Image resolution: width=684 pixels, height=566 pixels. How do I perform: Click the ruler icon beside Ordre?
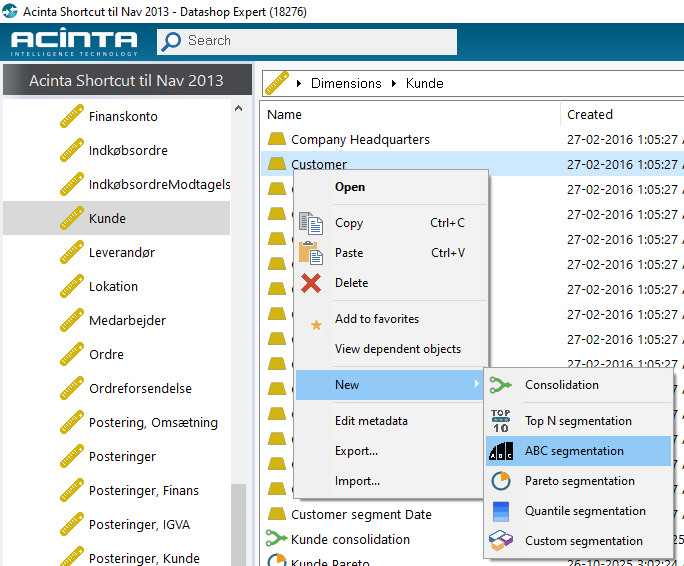(72, 354)
